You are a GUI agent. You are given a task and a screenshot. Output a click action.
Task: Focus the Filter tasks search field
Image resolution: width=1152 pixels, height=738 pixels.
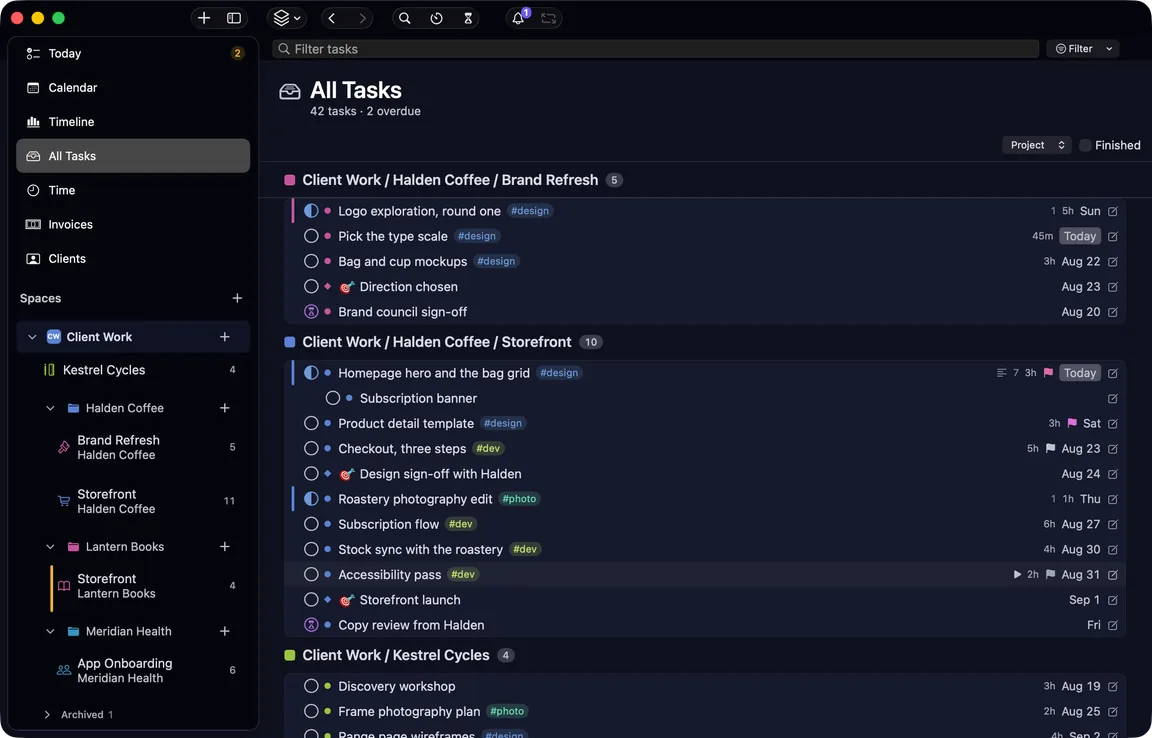click(x=655, y=49)
